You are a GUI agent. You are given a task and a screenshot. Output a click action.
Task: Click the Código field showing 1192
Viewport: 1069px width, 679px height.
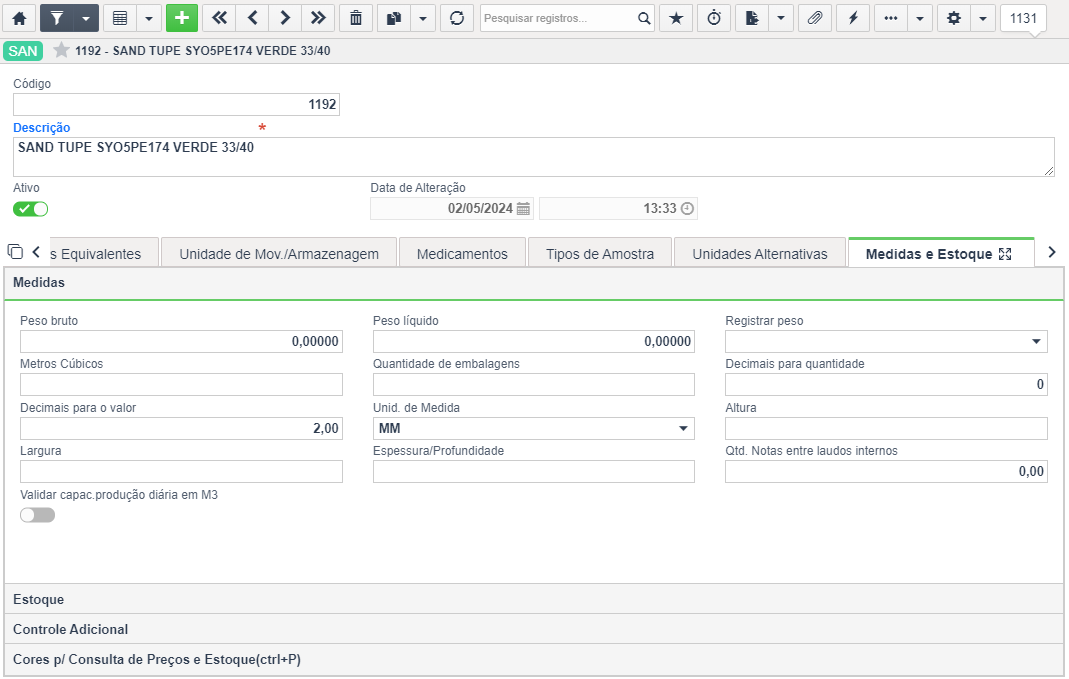[177, 104]
